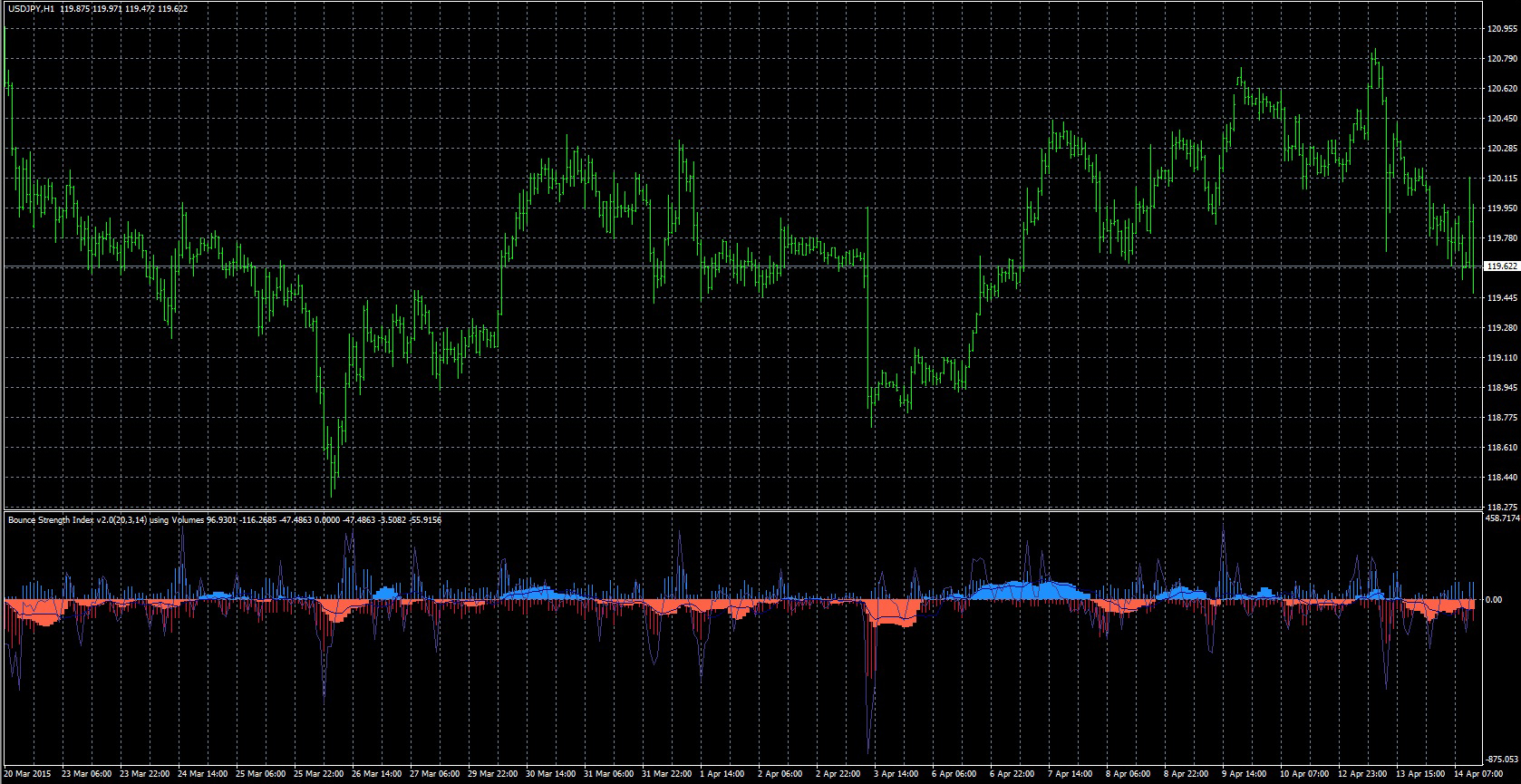This screenshot has height=784, width=1521.
Task: Select the 20 Mar 2015 date label
Action: tap(27, 774)
